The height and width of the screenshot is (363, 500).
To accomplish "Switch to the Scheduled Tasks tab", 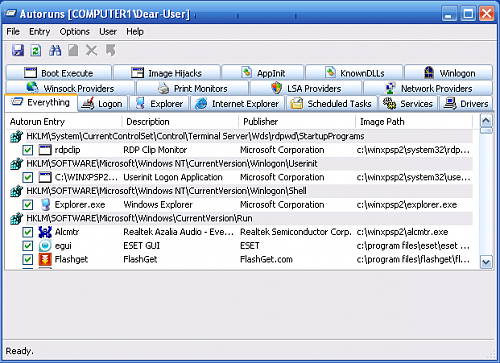I will pyautogui.click(x=331, y=104).
